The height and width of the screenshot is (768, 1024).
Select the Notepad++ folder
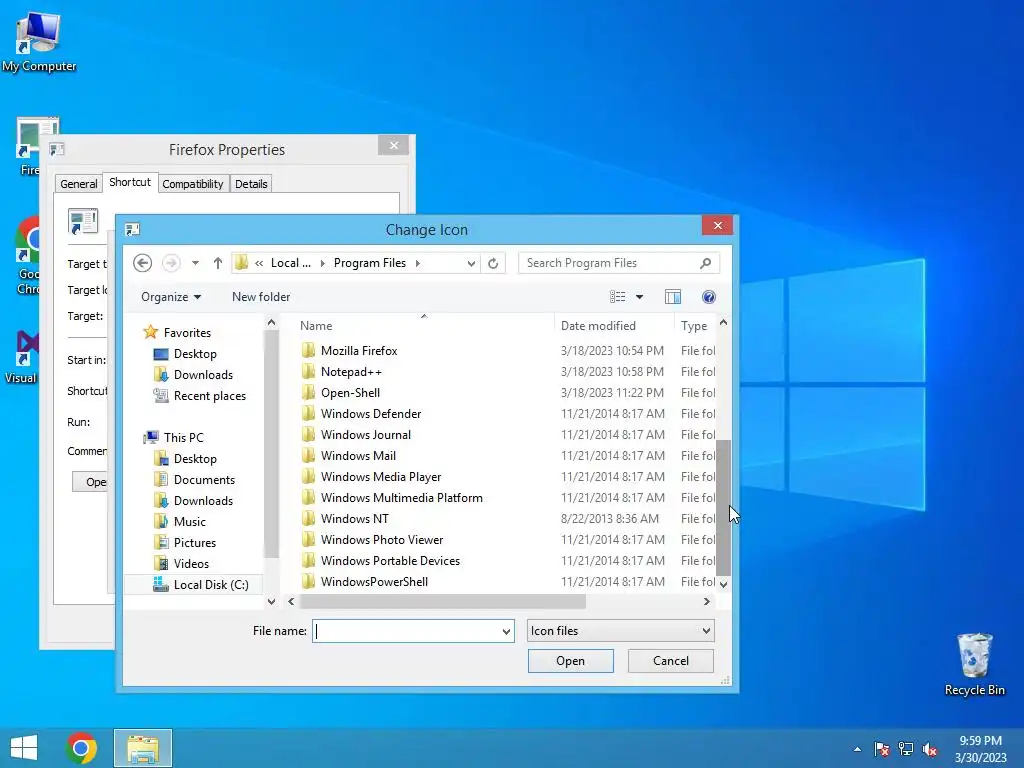coord(351,372)
